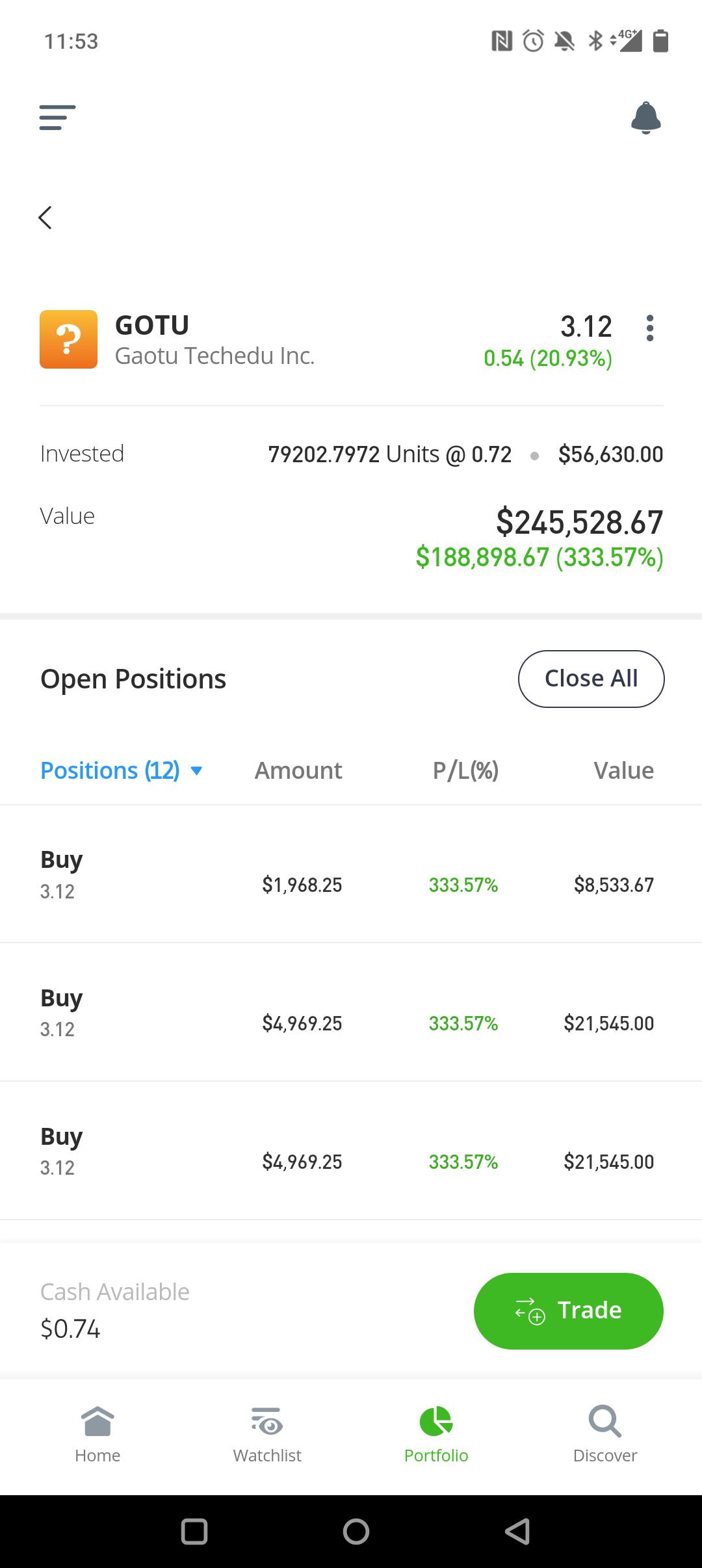
Task: Tap the GOTU orange question-mark logo
Action: click(68, 339)
